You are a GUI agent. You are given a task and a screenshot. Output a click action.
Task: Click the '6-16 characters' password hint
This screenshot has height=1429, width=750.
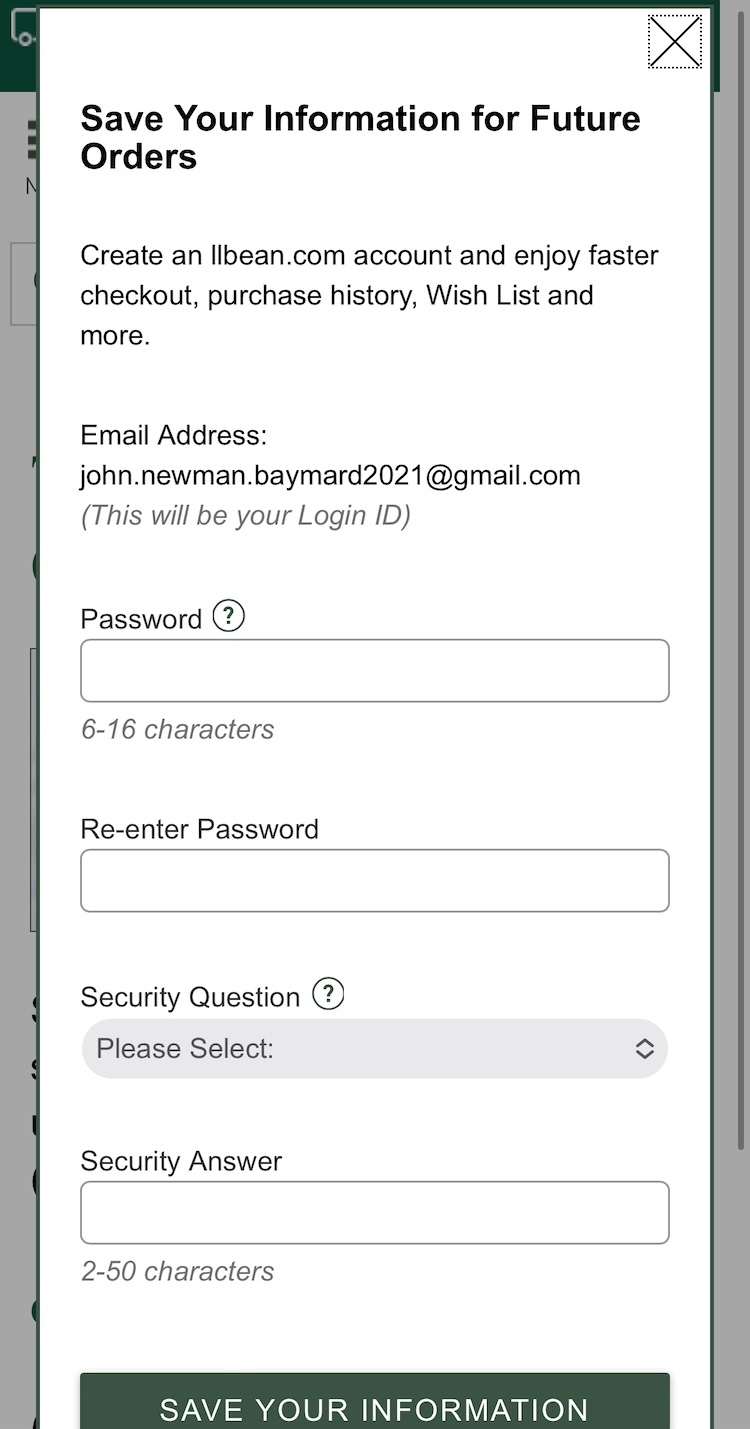coord(177,729)
